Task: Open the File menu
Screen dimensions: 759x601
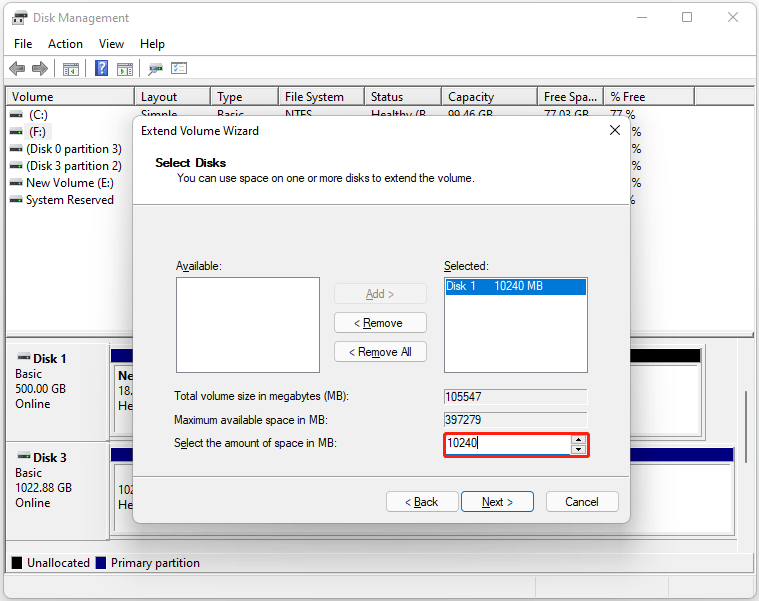Action: [23, 44]
